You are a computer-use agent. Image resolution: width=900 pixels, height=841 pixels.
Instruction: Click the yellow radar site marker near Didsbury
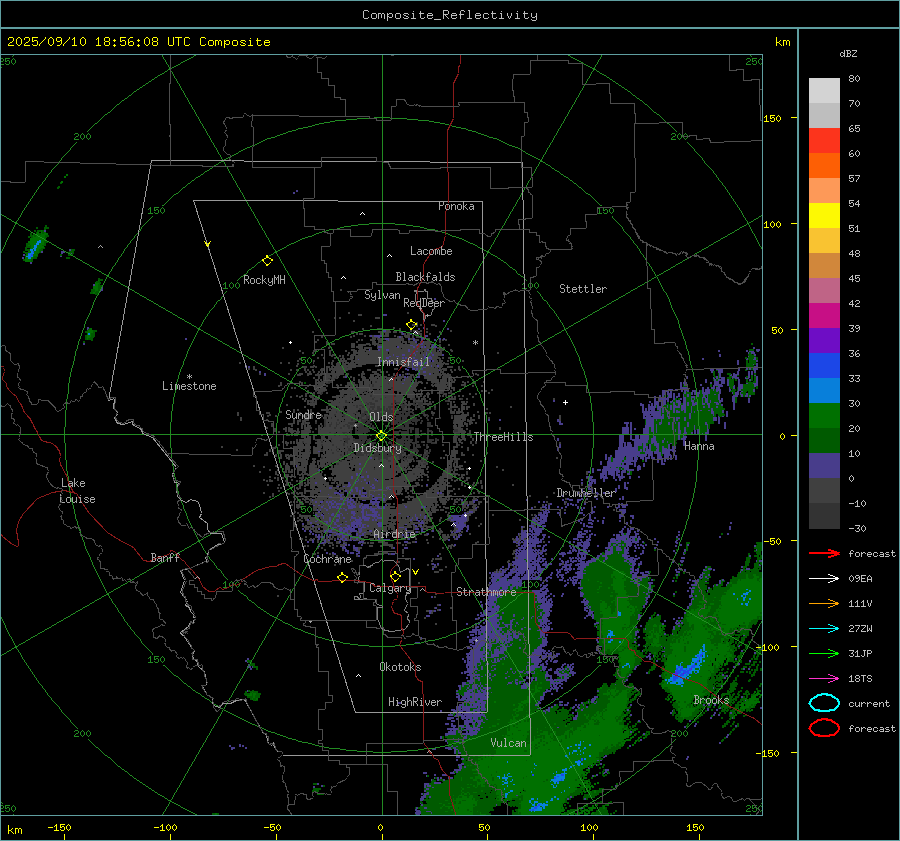(x=381, y=436)
